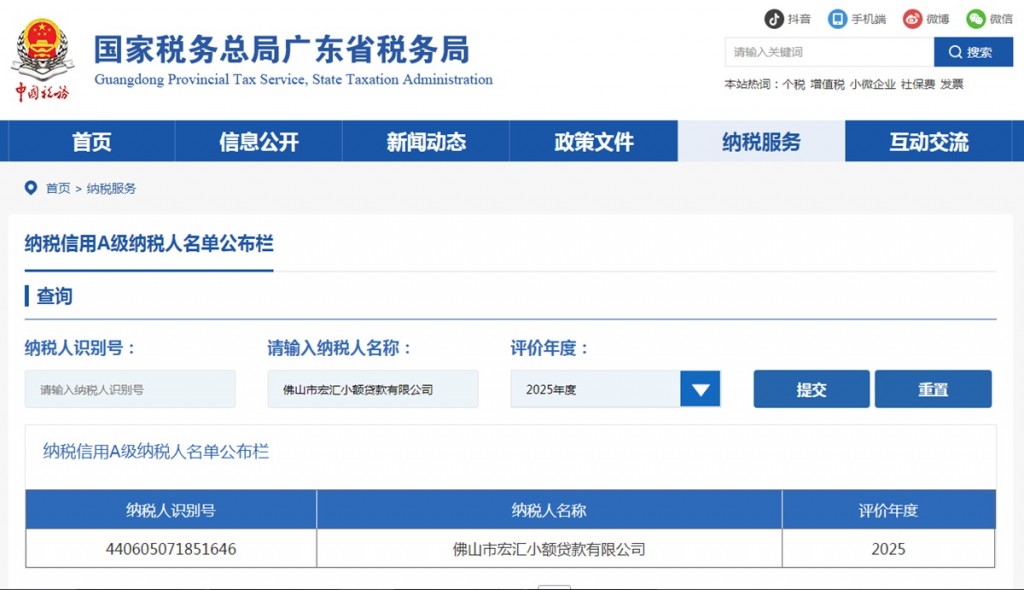Select the year cell 2025 in results
Screen dimensions: 1024x590
pyautogui.click(x=889, y=549)
